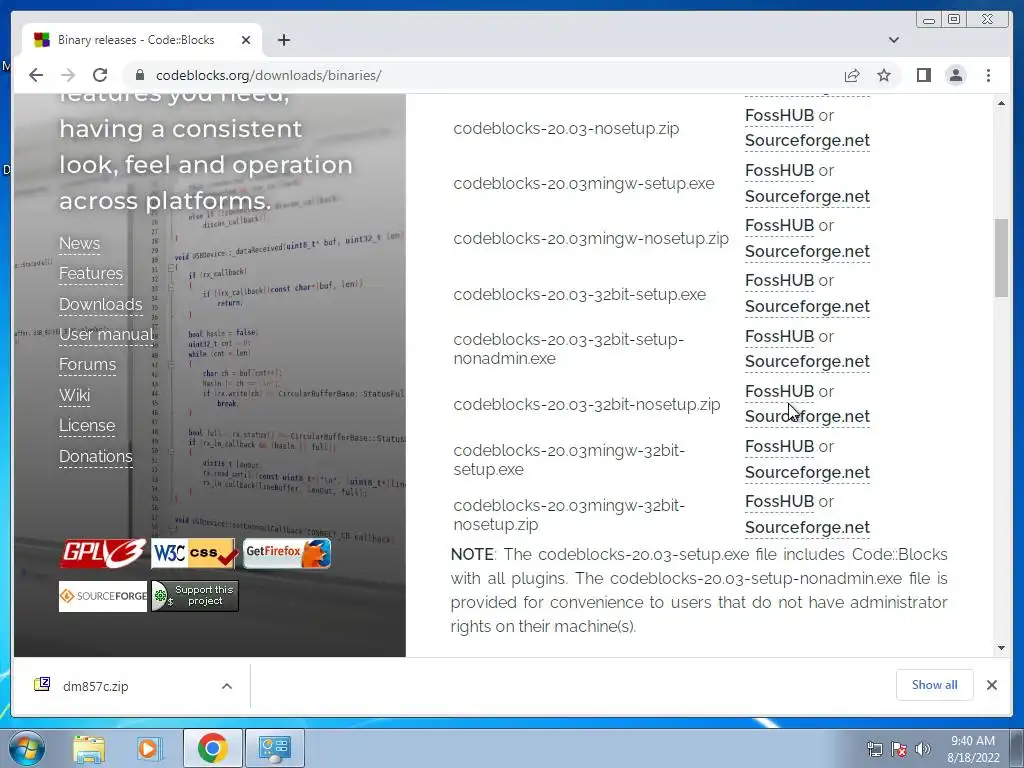The width and height of the screenshot is (1024, 768).
Task: Select codeblocks-20.03mingw-setup.exe filename text
Action: tap(584, 184)
